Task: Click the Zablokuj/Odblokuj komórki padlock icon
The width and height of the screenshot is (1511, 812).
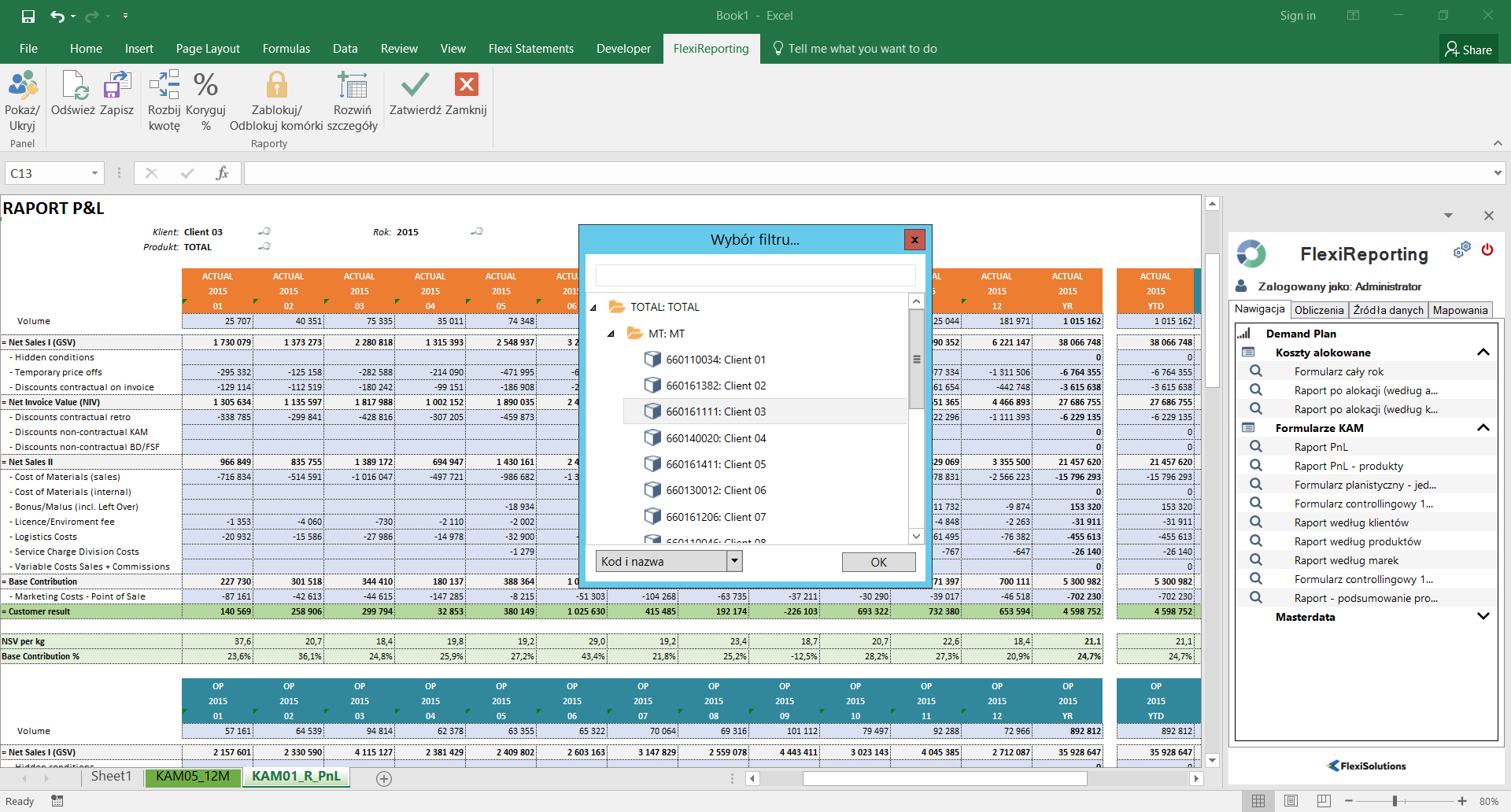Action: (276, 86)
